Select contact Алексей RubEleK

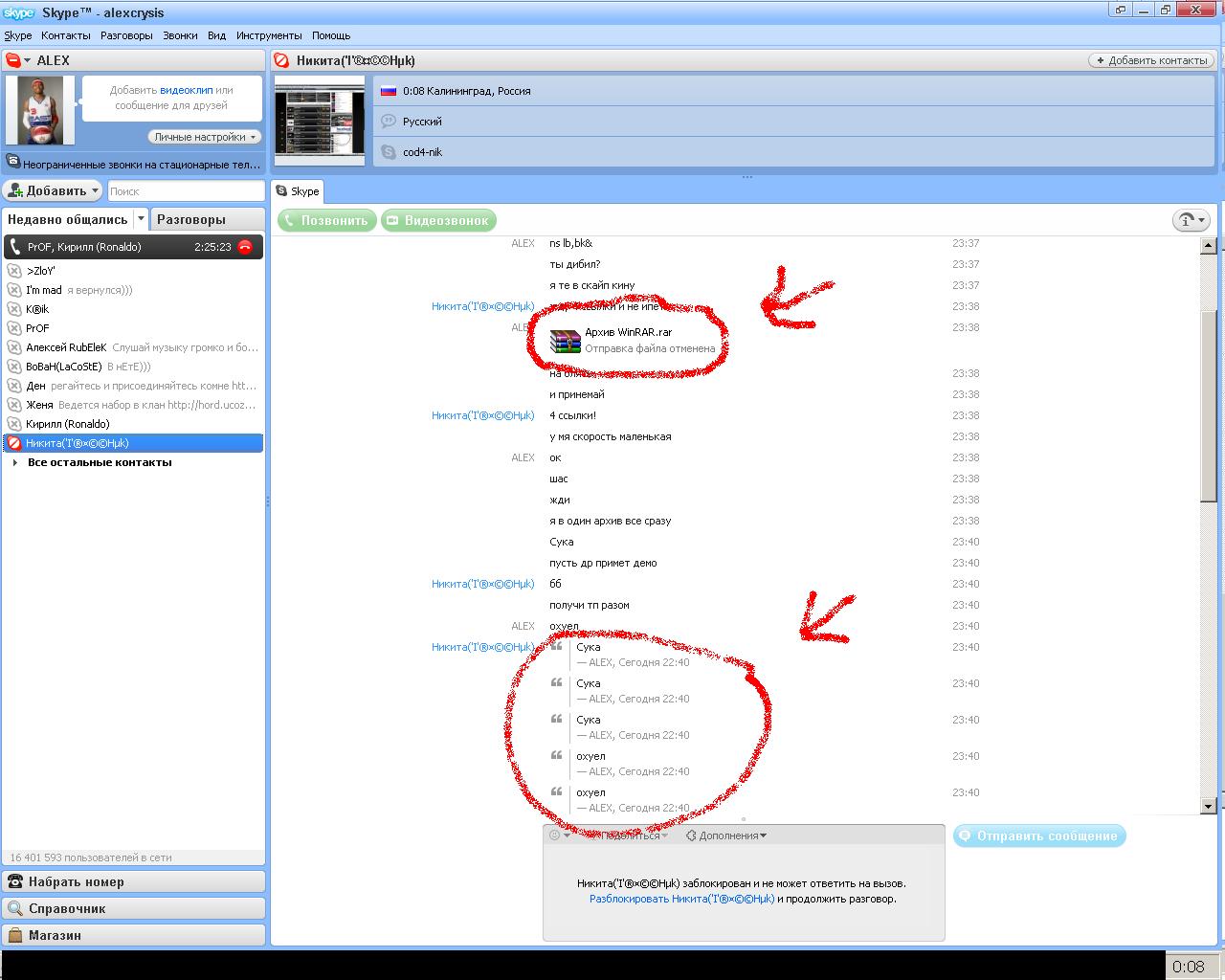pos(133,347)
